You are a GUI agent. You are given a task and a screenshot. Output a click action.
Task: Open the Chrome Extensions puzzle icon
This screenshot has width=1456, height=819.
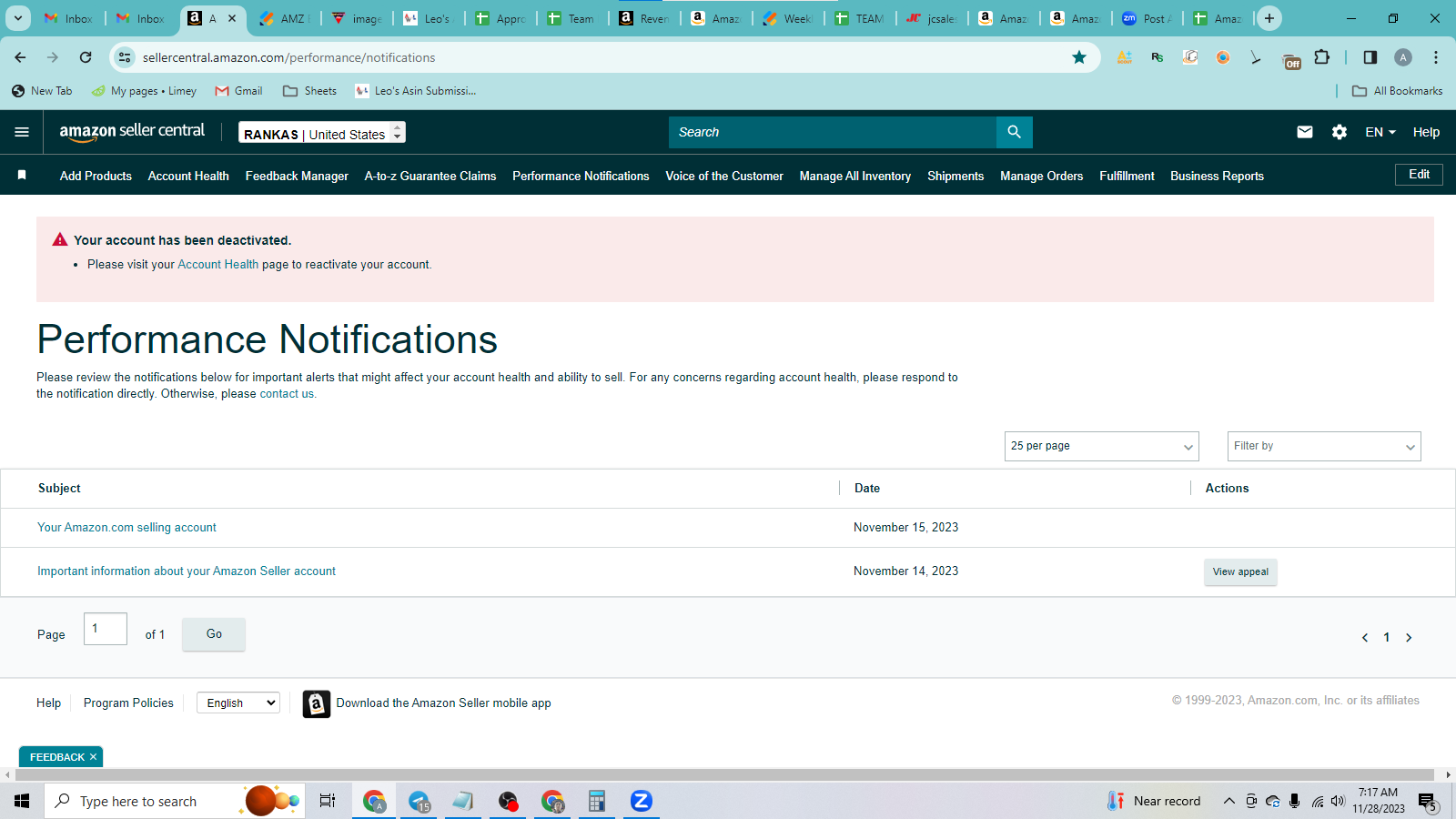(1322, 57)
